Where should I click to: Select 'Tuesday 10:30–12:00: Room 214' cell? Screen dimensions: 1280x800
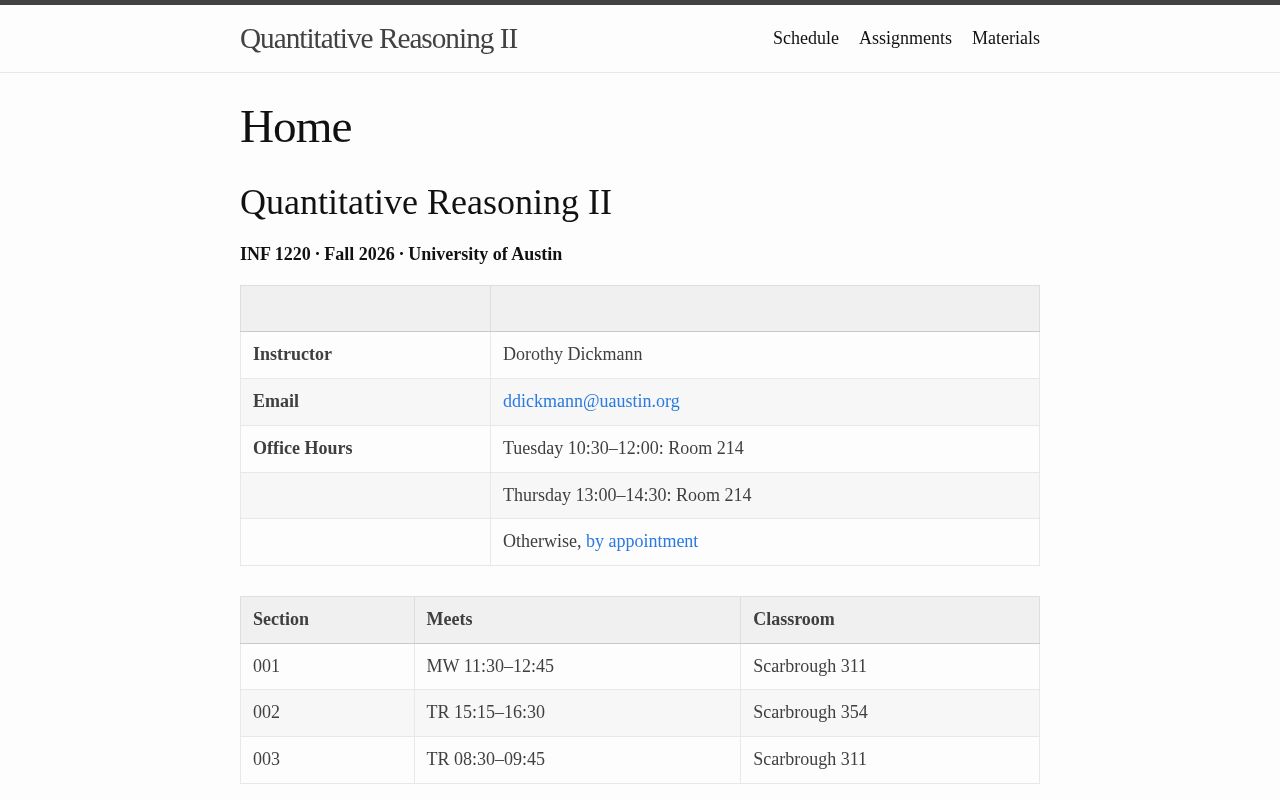(765, 449)
